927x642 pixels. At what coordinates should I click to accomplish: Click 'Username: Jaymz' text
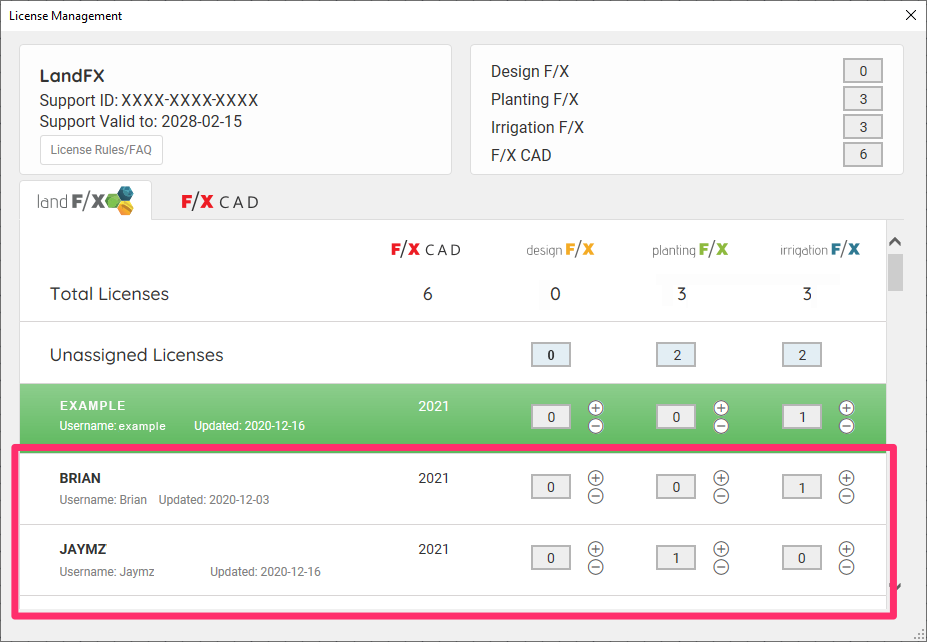(x=107, y=572)
